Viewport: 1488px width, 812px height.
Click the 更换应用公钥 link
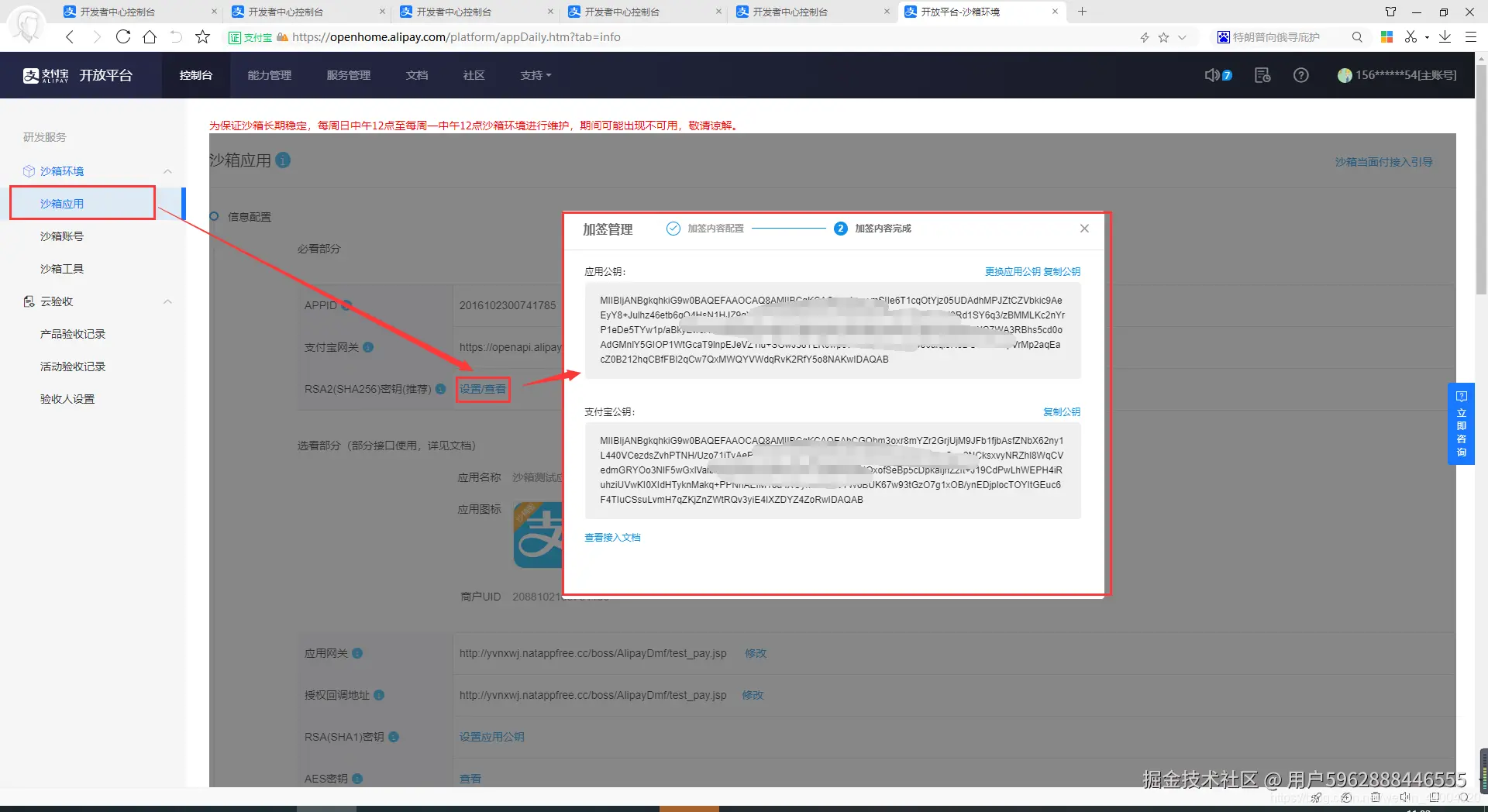tap(1012, 272)
